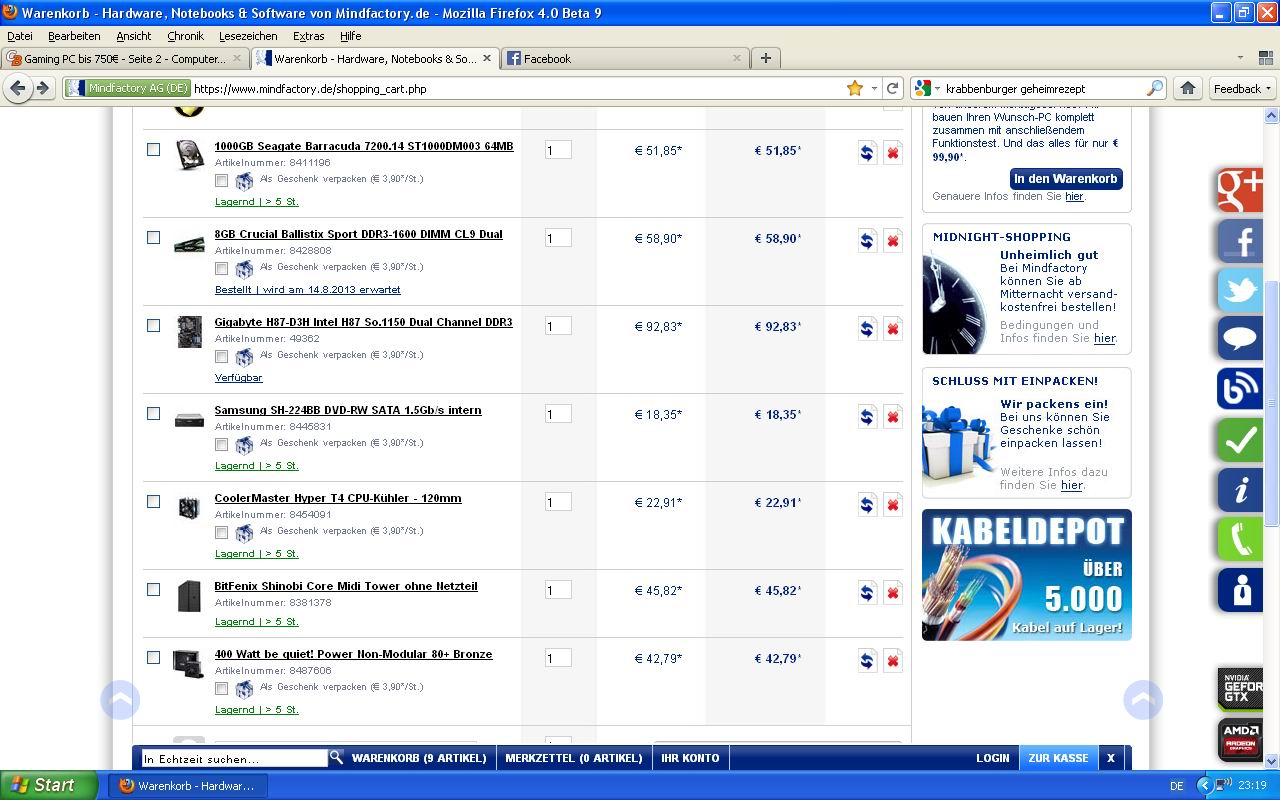Remove the Seagate Barracuda item with red X
The width and height of the screenshot is (1280, 800).
click(x=892, y=153)
